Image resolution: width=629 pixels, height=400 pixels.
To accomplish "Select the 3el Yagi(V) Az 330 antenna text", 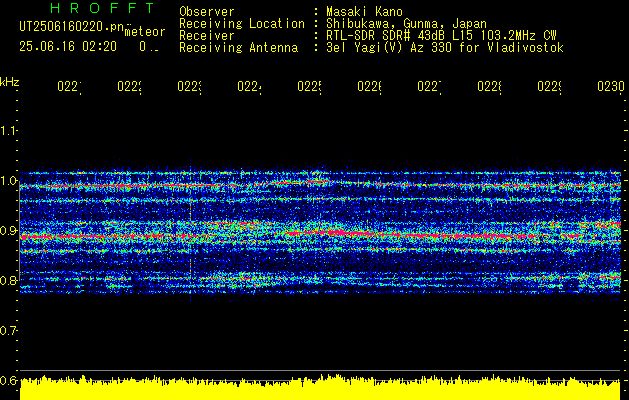I will [x=445, y=48].
